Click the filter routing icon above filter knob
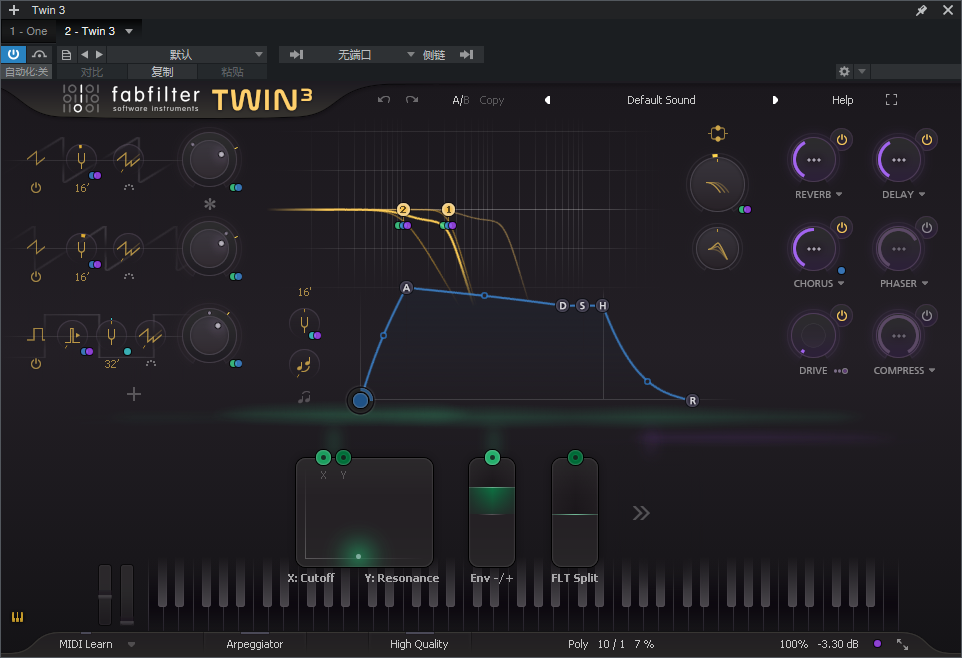 [717, 133]
